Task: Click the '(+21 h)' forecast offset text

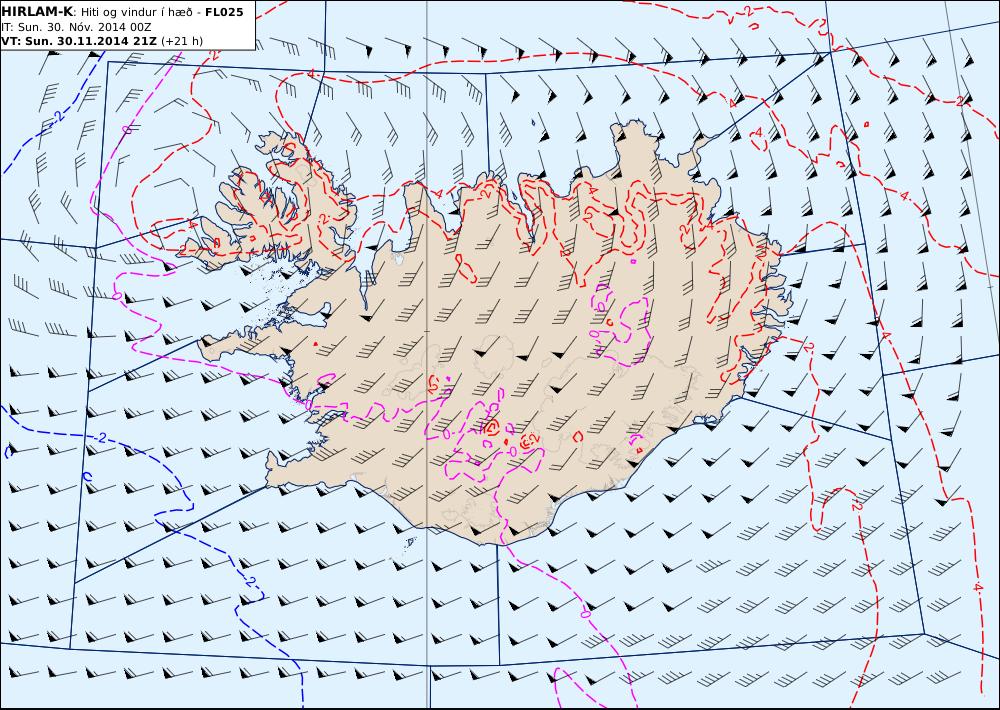Action: click(182, 41)
